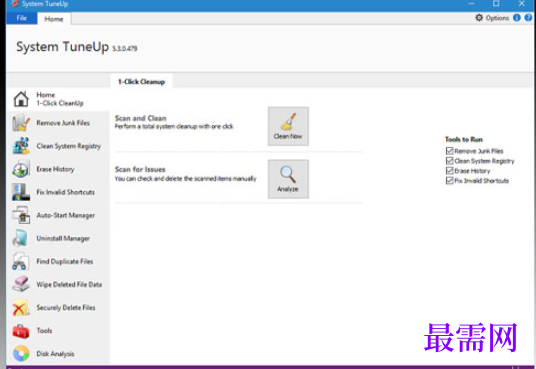Click the Options gear icon
The height and width of the screenshot is (369, 536).
coord(479,17)
